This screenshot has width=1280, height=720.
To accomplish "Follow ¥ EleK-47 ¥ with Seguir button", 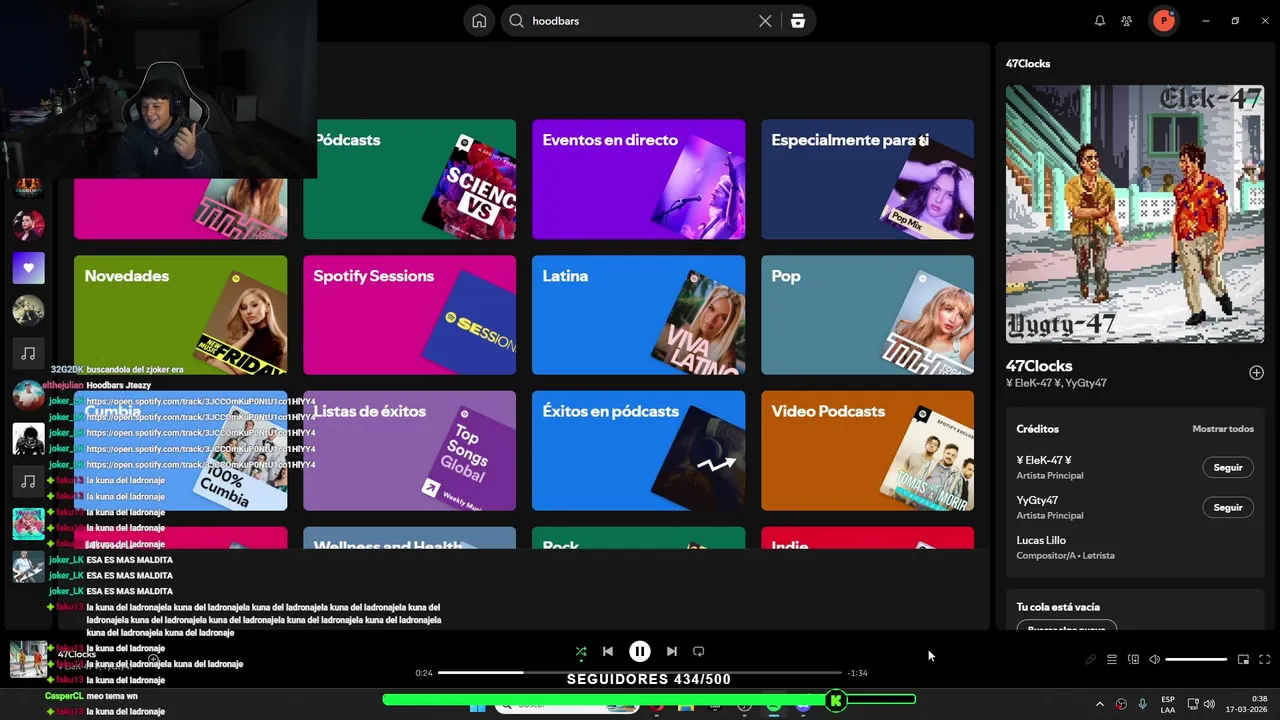I will point(1227,467).
